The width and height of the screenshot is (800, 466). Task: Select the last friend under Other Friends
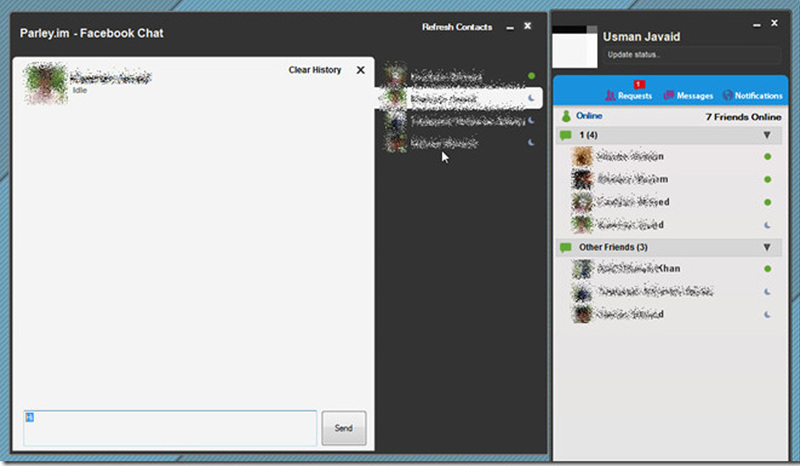[670, 314]
